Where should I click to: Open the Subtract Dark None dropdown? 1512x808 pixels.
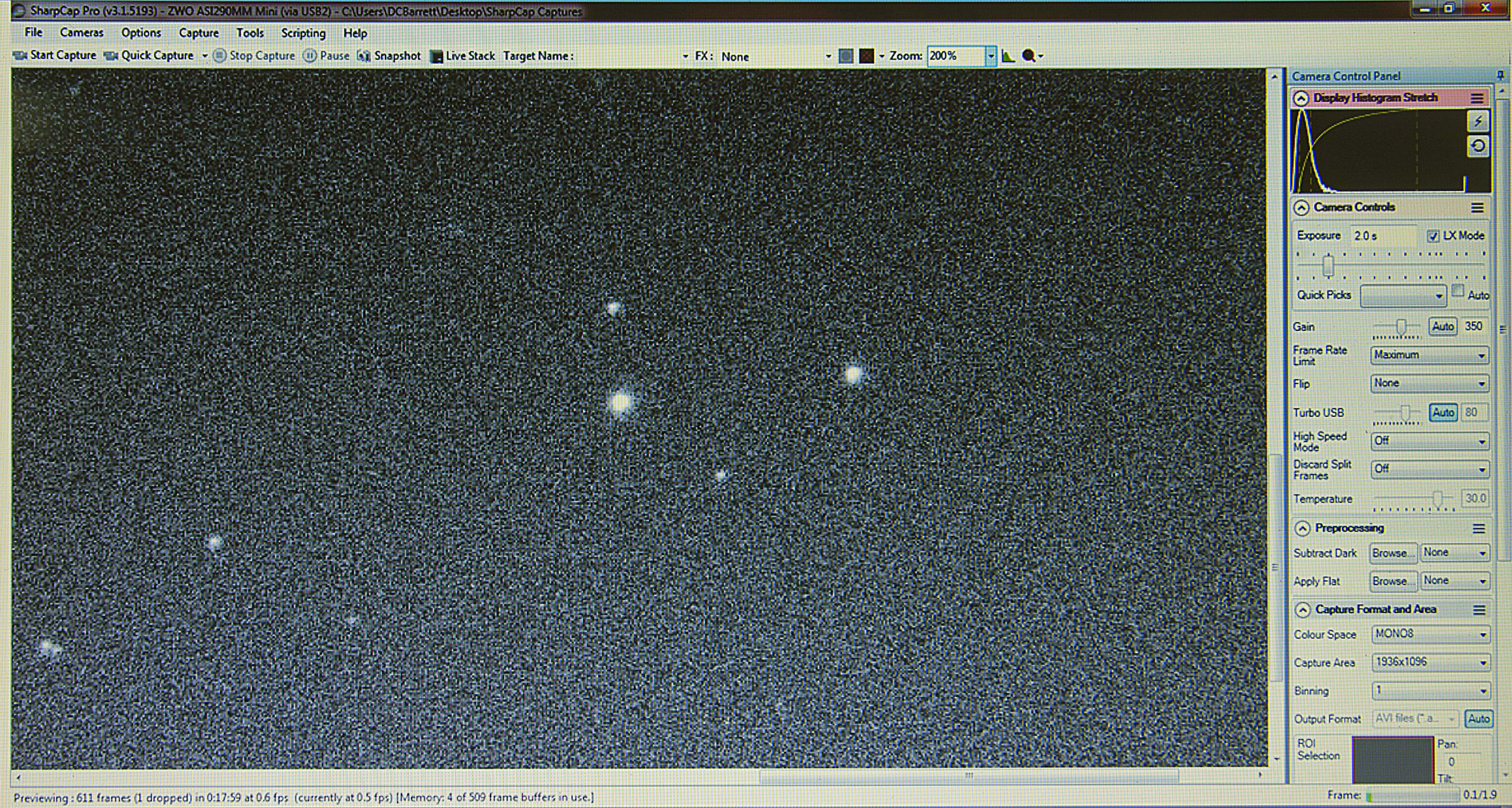[x=1455, y=553]
